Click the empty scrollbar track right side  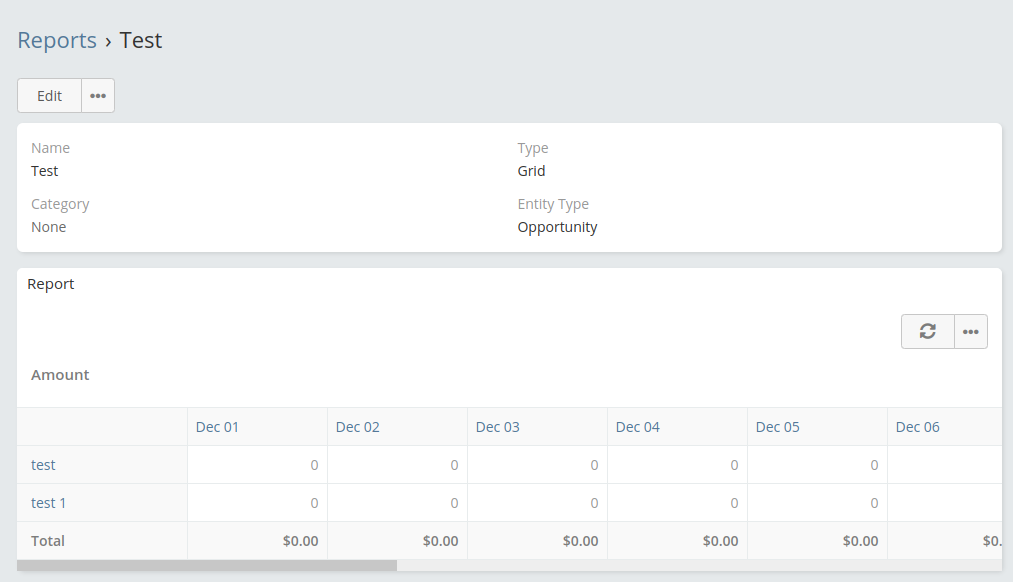click(x=699, y=565)
